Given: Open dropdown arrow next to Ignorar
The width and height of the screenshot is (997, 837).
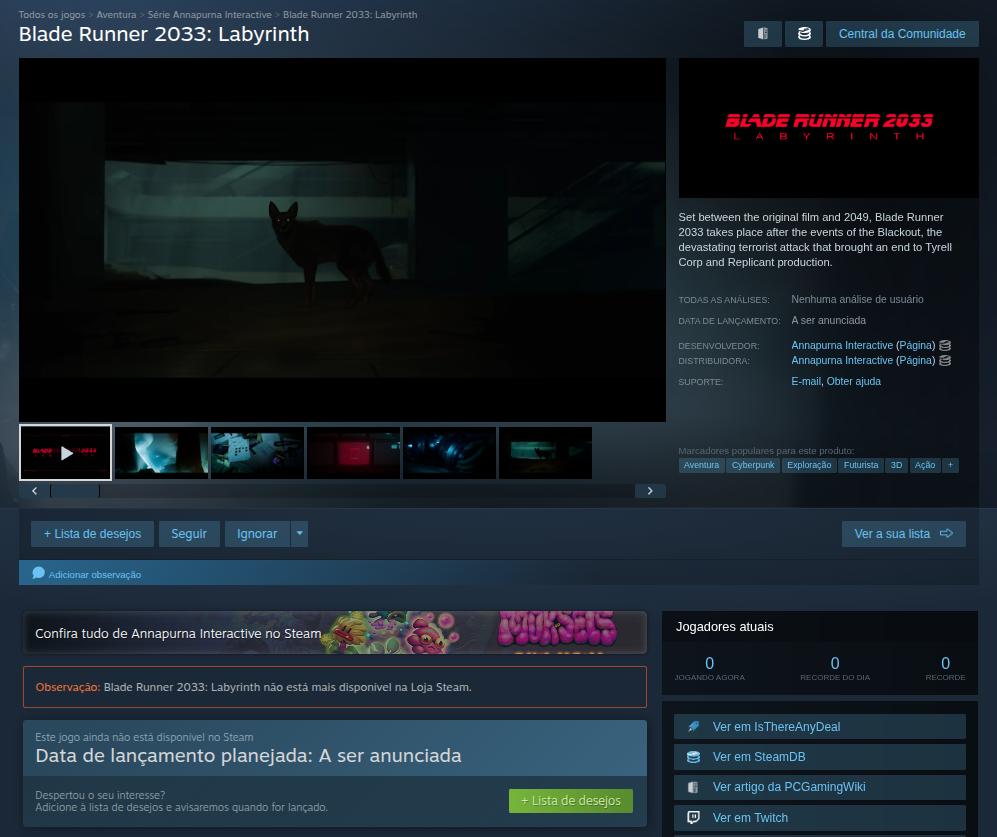Looking at the screenshot, I should [299, 534].
